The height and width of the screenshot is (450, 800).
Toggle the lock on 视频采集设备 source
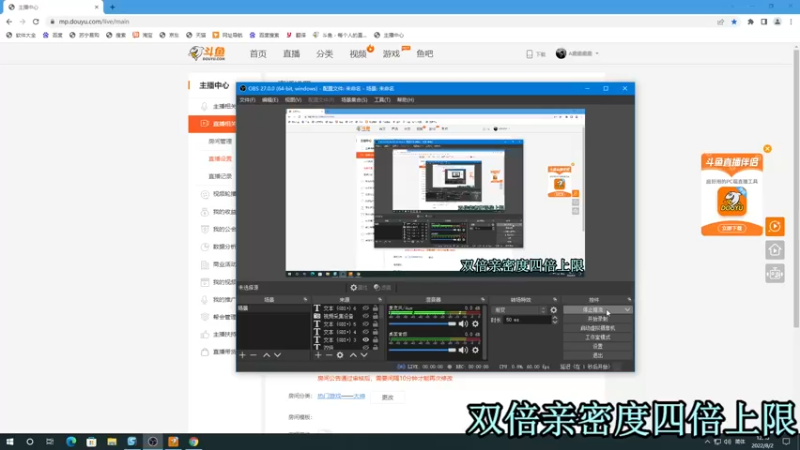376,316
